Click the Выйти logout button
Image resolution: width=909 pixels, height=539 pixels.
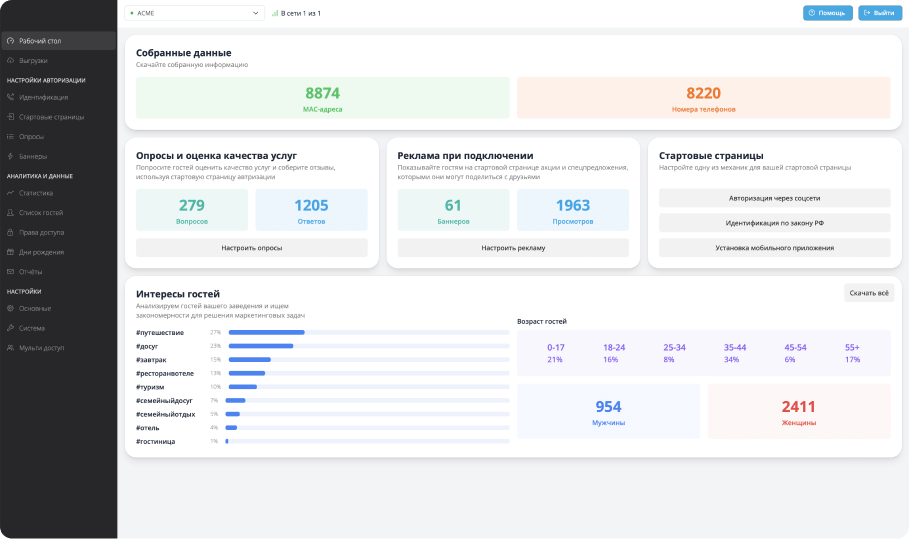(879, 13)
